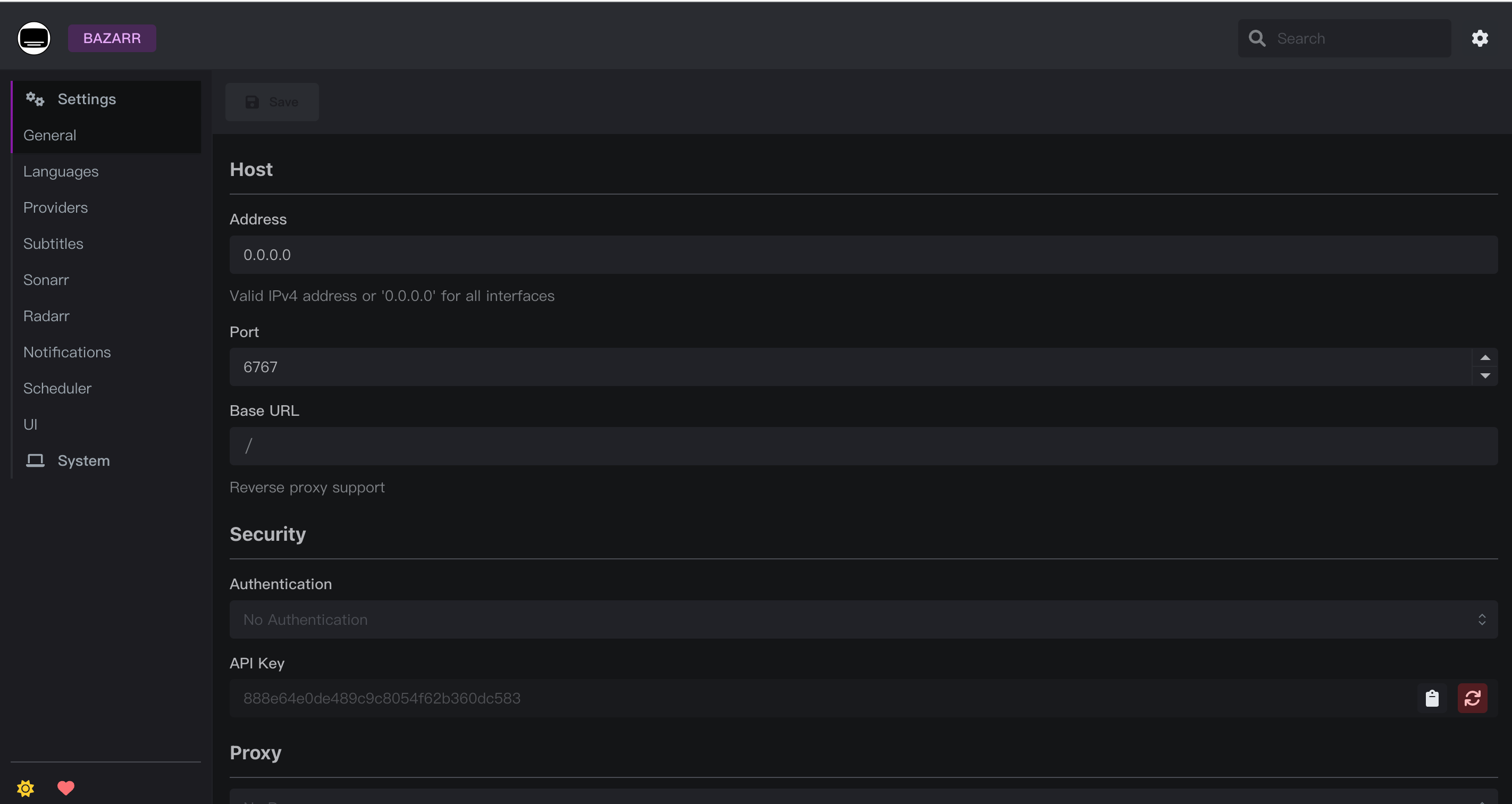Click into the Base URL field
The image size is (1512, 804).
coord(863,446)
